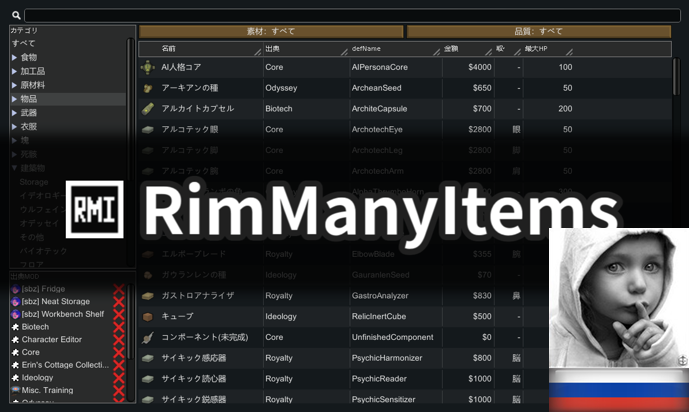Click the コンポーネント(未完成) item icon
The image size is (689, 412).
click(148, 337)
